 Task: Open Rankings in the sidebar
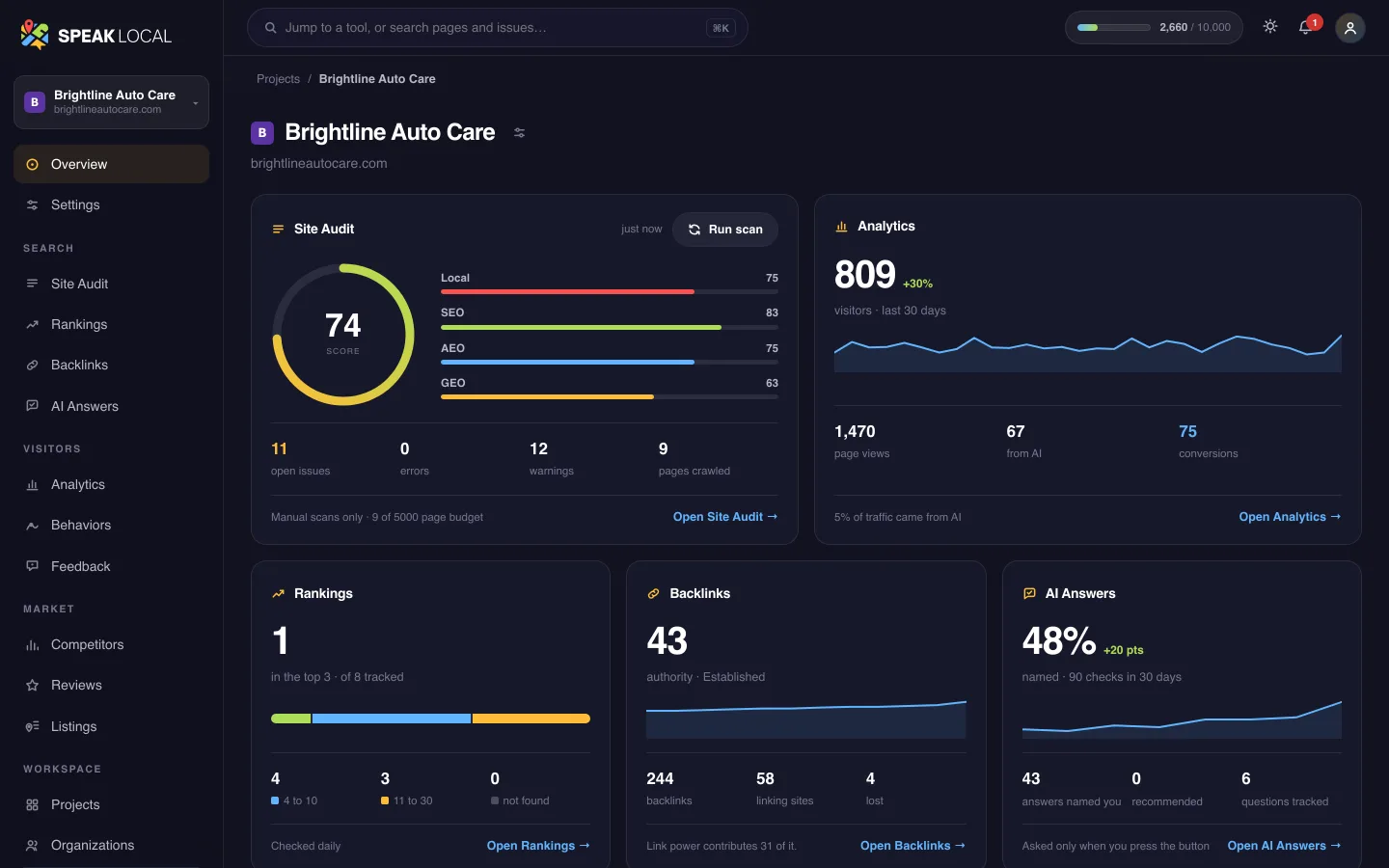(x=111, y=324)
